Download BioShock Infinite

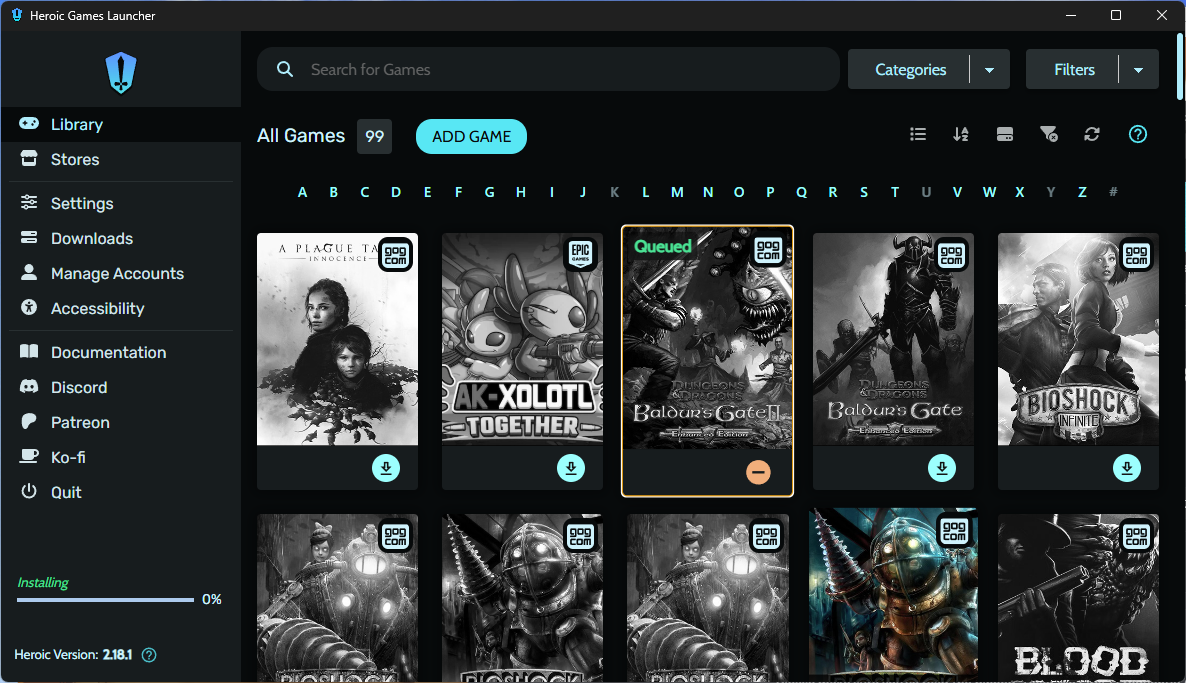pos(1126,468)
